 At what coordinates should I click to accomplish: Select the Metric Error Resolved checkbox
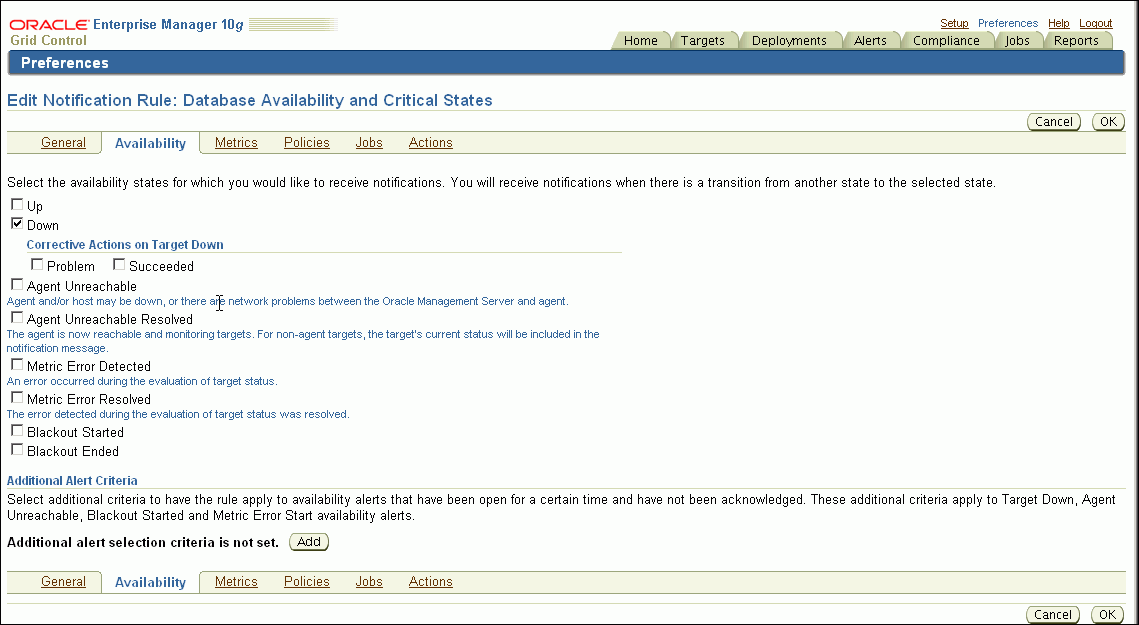pyautogui.click(x=17, y=398)
